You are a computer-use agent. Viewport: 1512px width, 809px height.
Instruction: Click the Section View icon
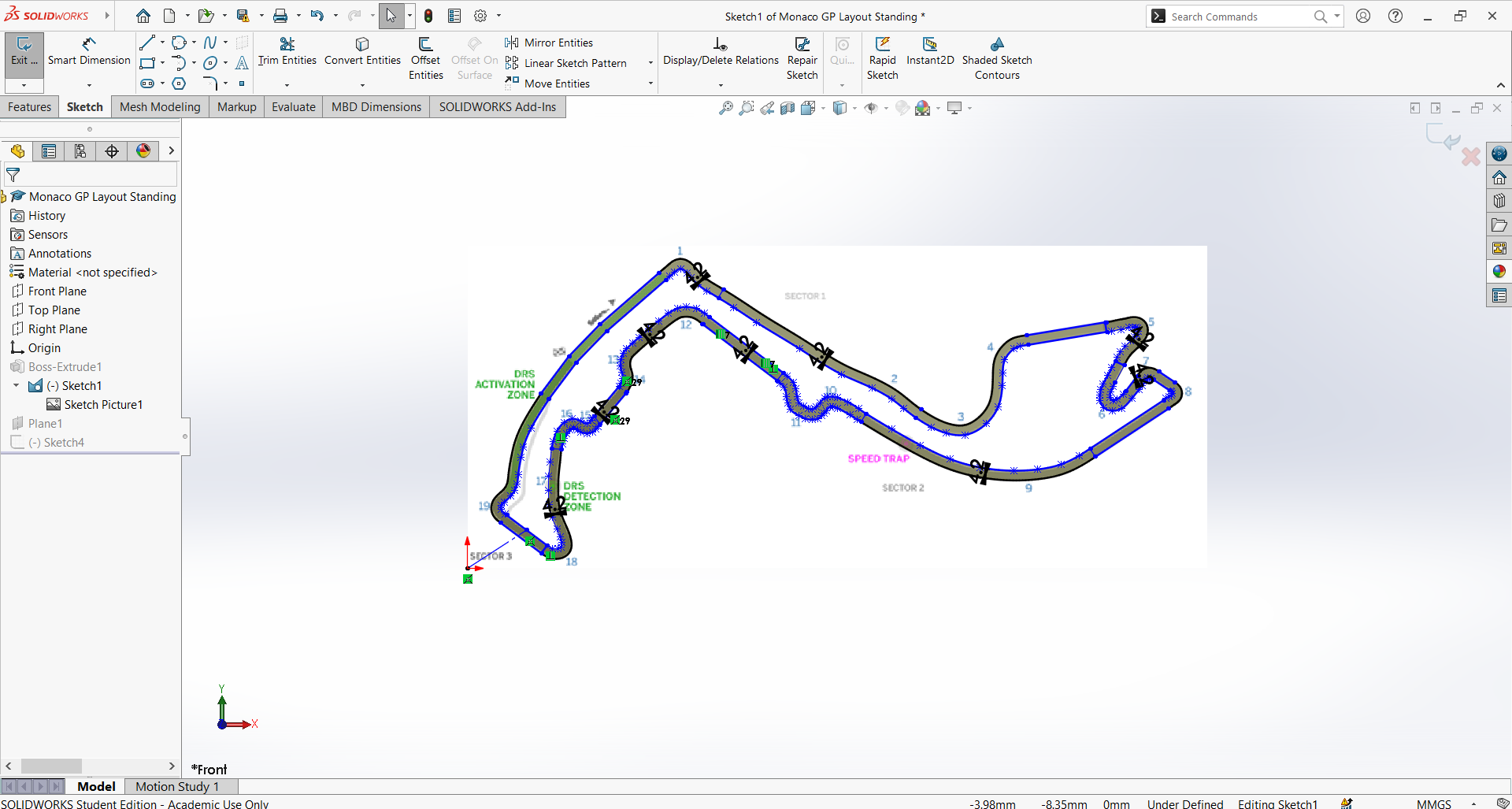[787, 108]
